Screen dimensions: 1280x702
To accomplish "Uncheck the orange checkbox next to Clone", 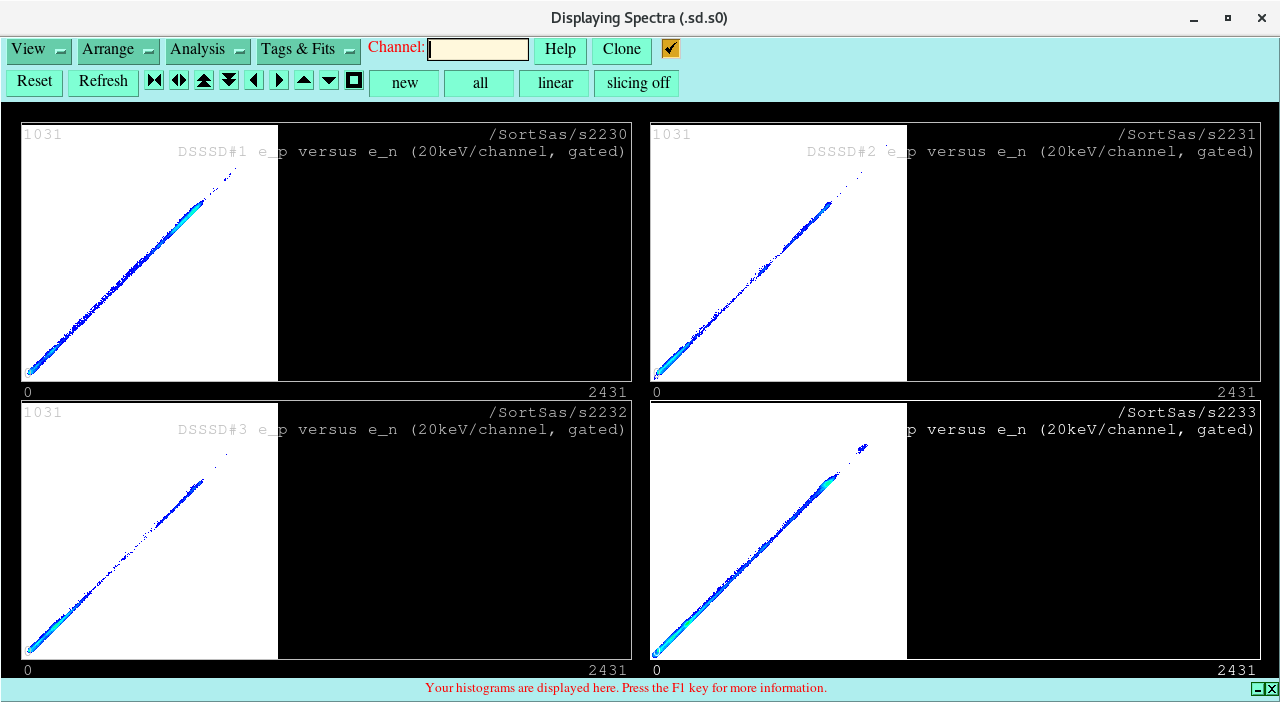I will pos(668,48).
